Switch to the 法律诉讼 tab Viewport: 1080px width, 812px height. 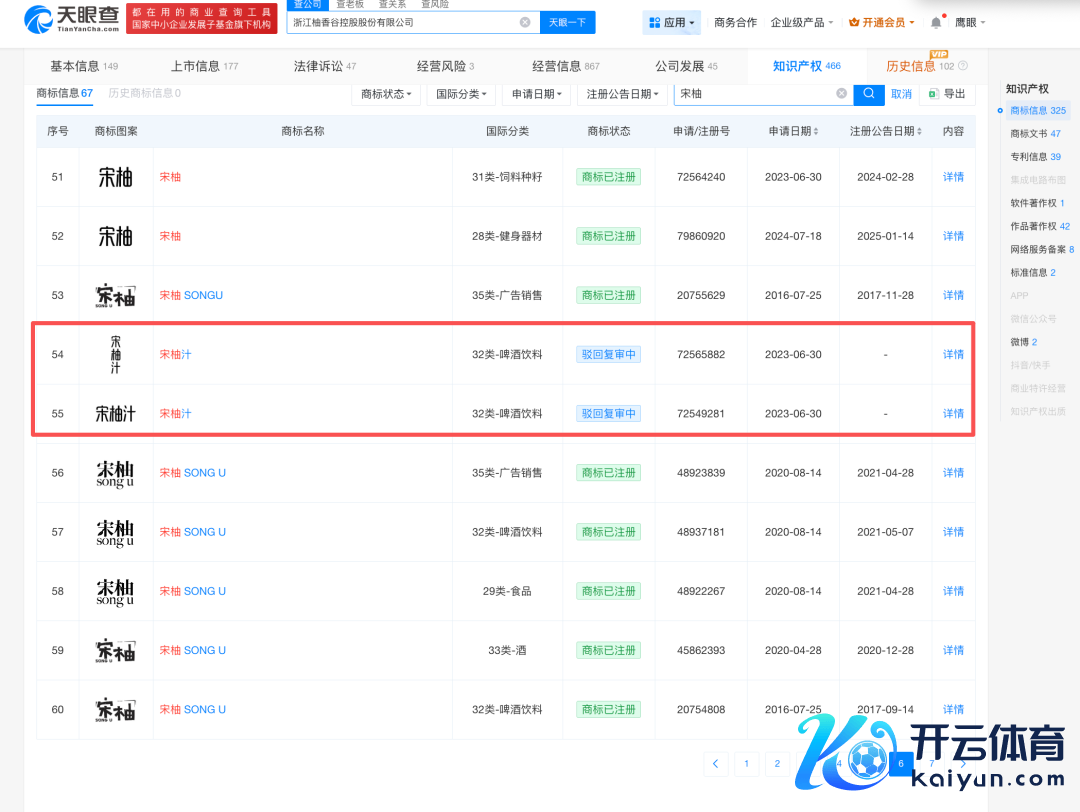324,67
